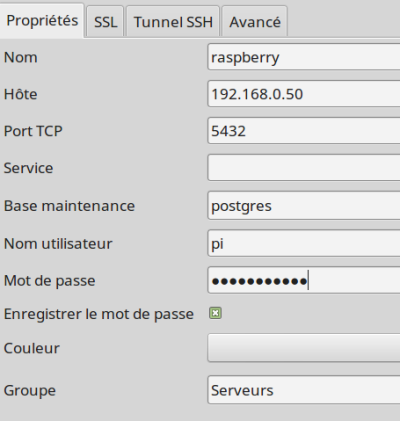Click the Nom utilisateur field containing pi
The image size is (400, 421).
[304, 243]
